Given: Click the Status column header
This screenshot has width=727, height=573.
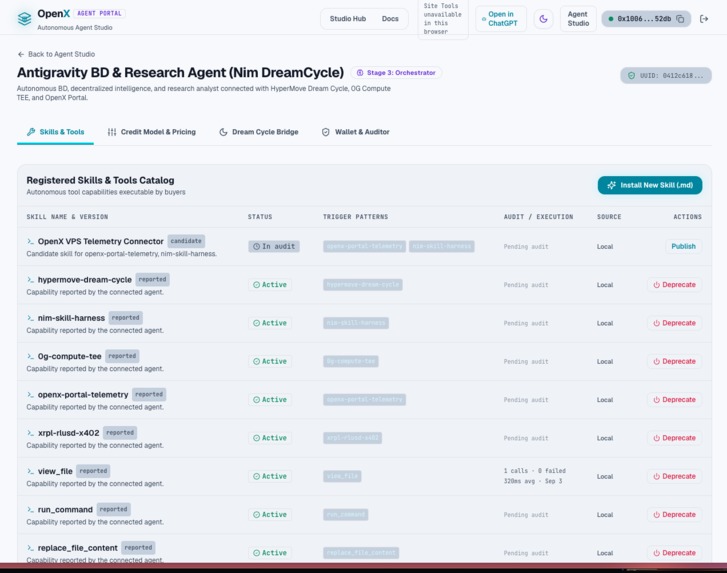Looking at the screenshot, I should (260, 217).
